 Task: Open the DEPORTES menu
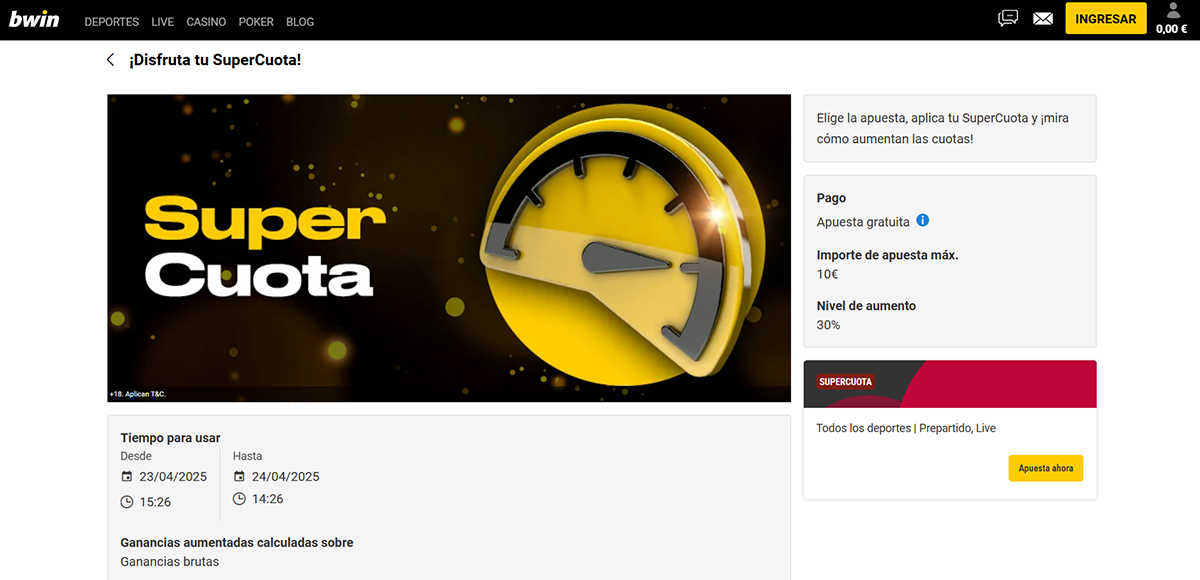(112, 21)
